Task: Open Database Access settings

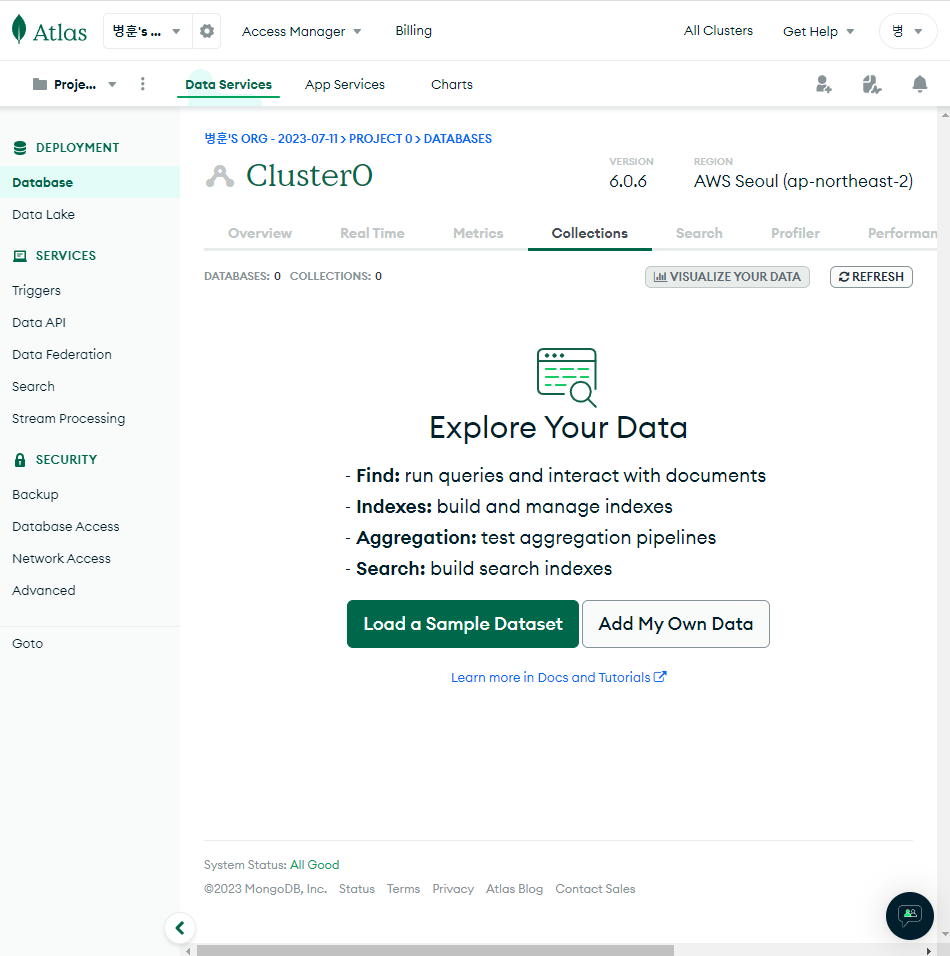Action: coord(65,526)
